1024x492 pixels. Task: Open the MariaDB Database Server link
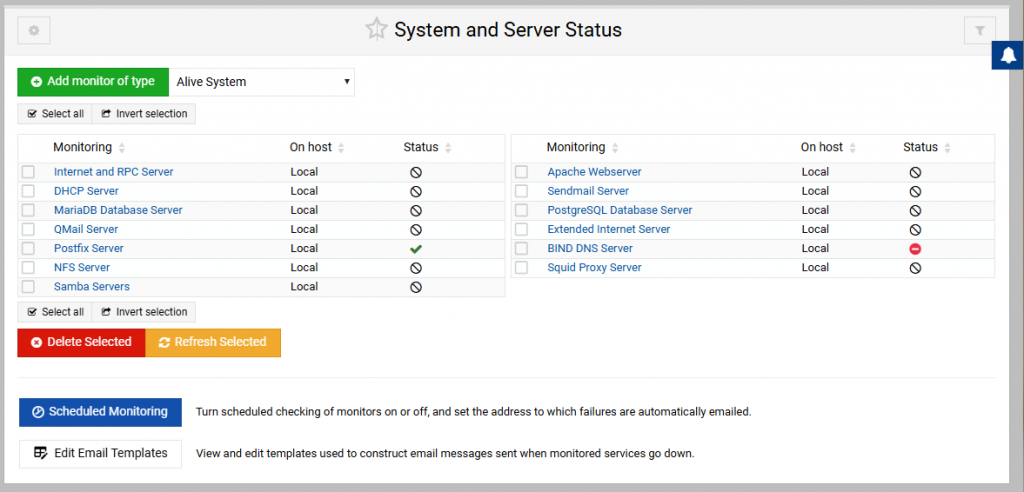pos(118,210)
